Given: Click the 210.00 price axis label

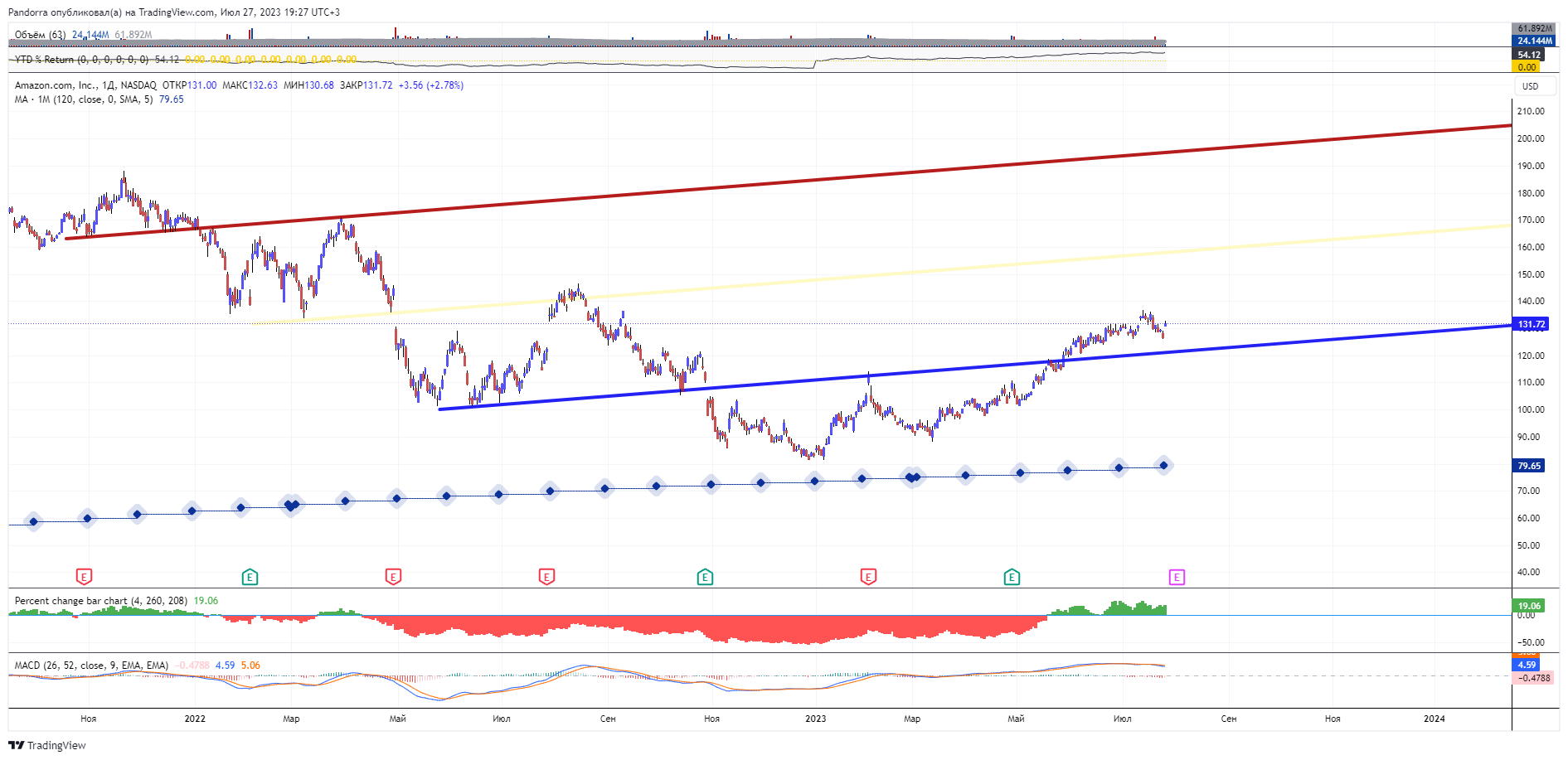Looking at the screenshot, I should [x=1531, y=111].
